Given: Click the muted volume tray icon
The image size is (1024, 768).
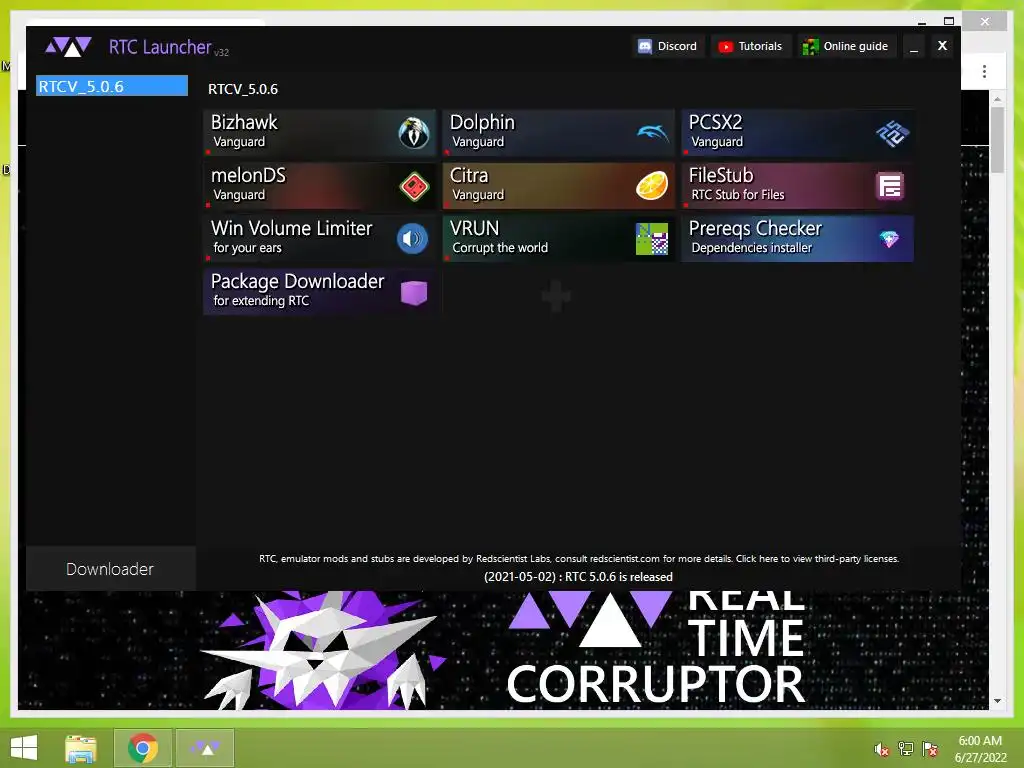Looking at the screenshot, I should pos(882,749).
